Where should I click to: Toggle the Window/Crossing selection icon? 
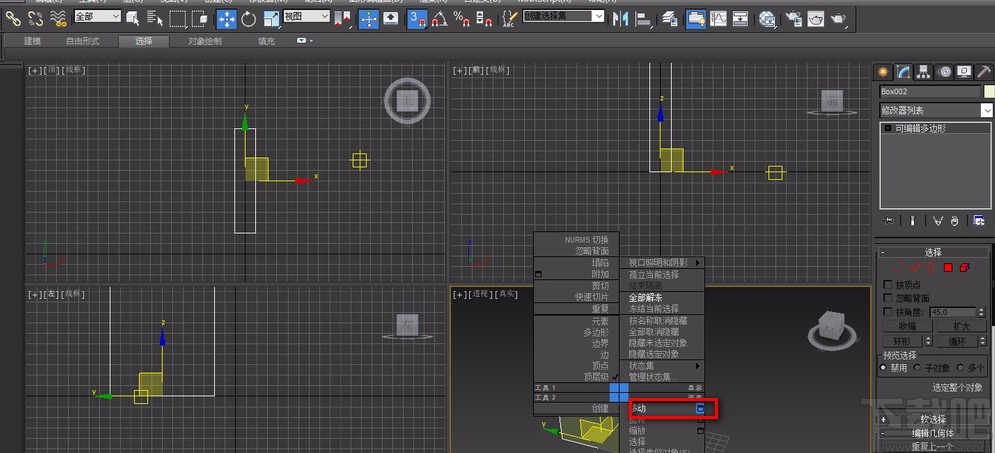pyautogui.click(x=200, y=20)
